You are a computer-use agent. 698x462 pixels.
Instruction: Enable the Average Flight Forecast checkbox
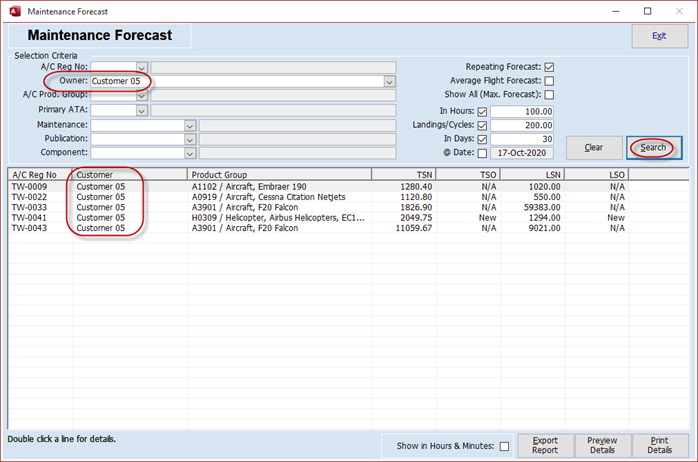[x=549, y=81]
